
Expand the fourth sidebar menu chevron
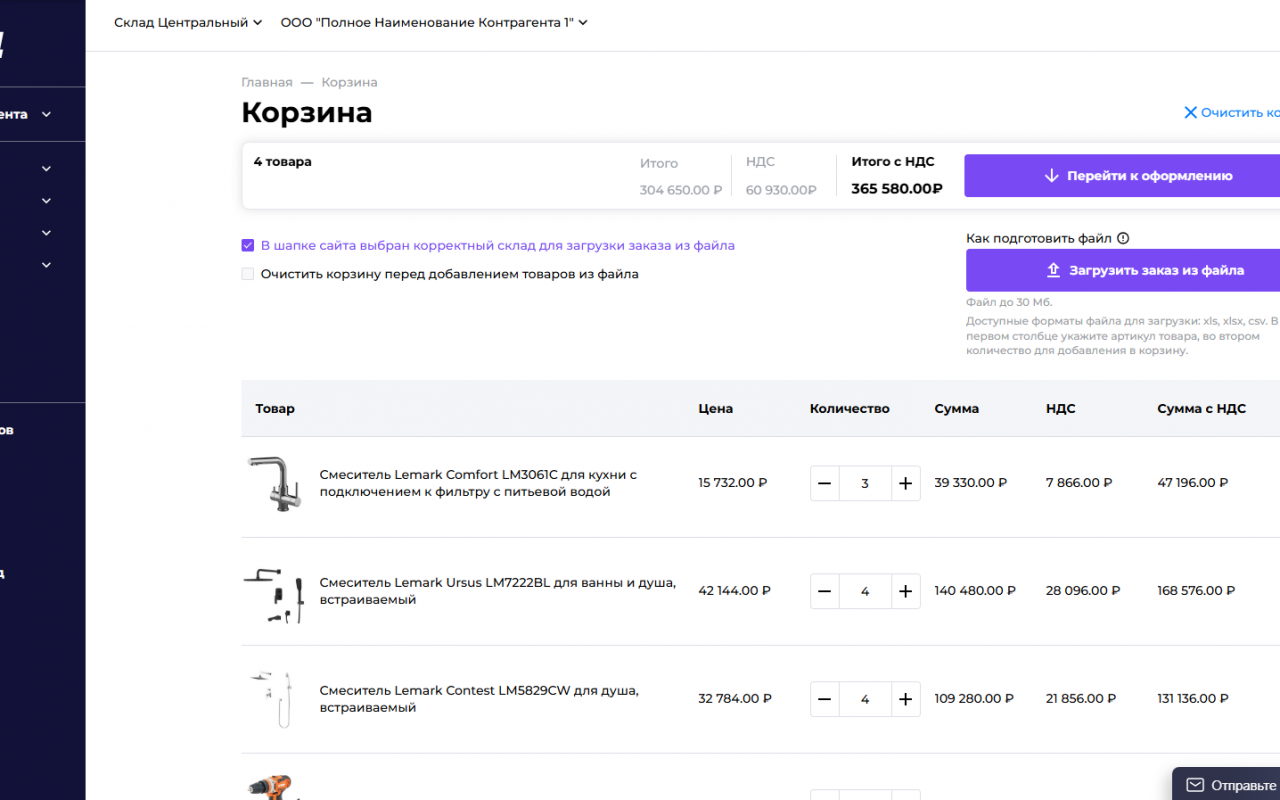coord(46,233)
